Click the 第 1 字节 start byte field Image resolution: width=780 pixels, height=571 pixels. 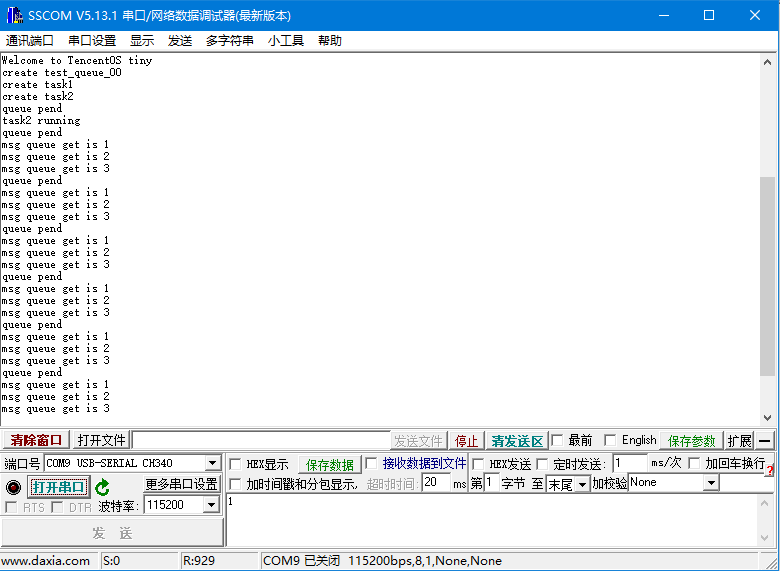[x=491, y=483]
